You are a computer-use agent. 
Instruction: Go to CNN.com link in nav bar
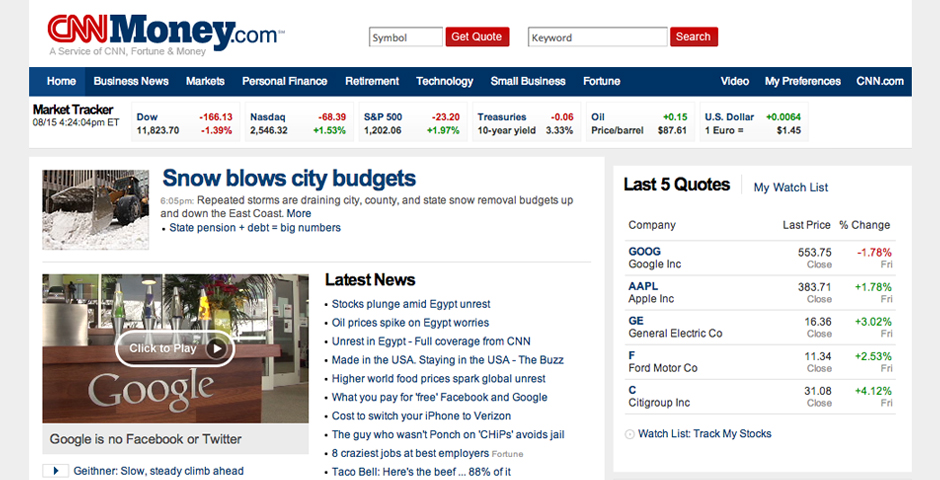(880, 81)
